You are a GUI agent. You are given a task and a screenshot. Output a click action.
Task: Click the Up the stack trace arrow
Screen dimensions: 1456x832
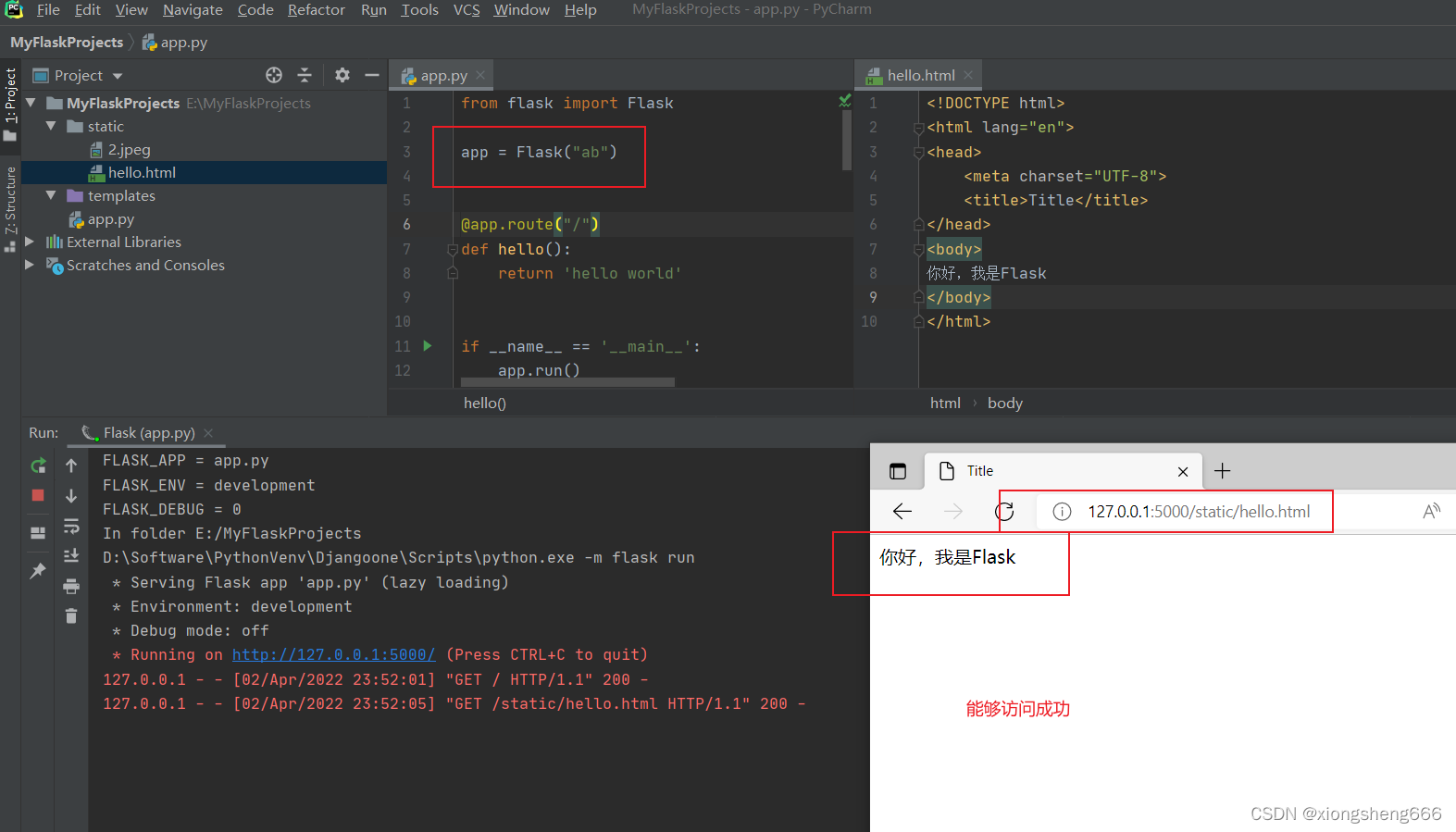(x=71, y=466)
